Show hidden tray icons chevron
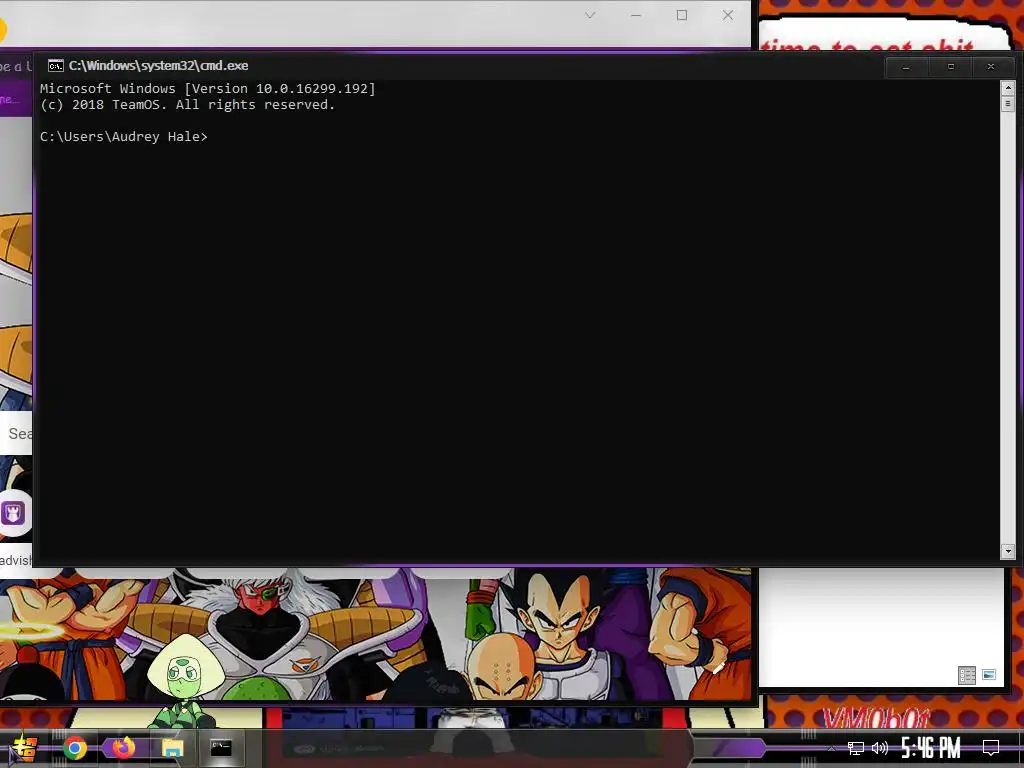1024x768 pixels. [x=831, y=748]
